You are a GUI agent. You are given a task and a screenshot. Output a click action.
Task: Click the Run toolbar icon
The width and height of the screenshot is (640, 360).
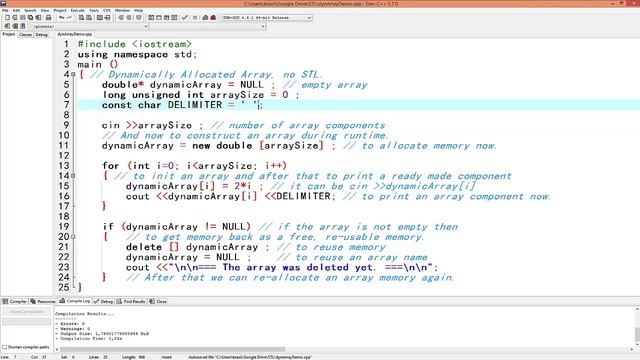click(x=159, y=18)
